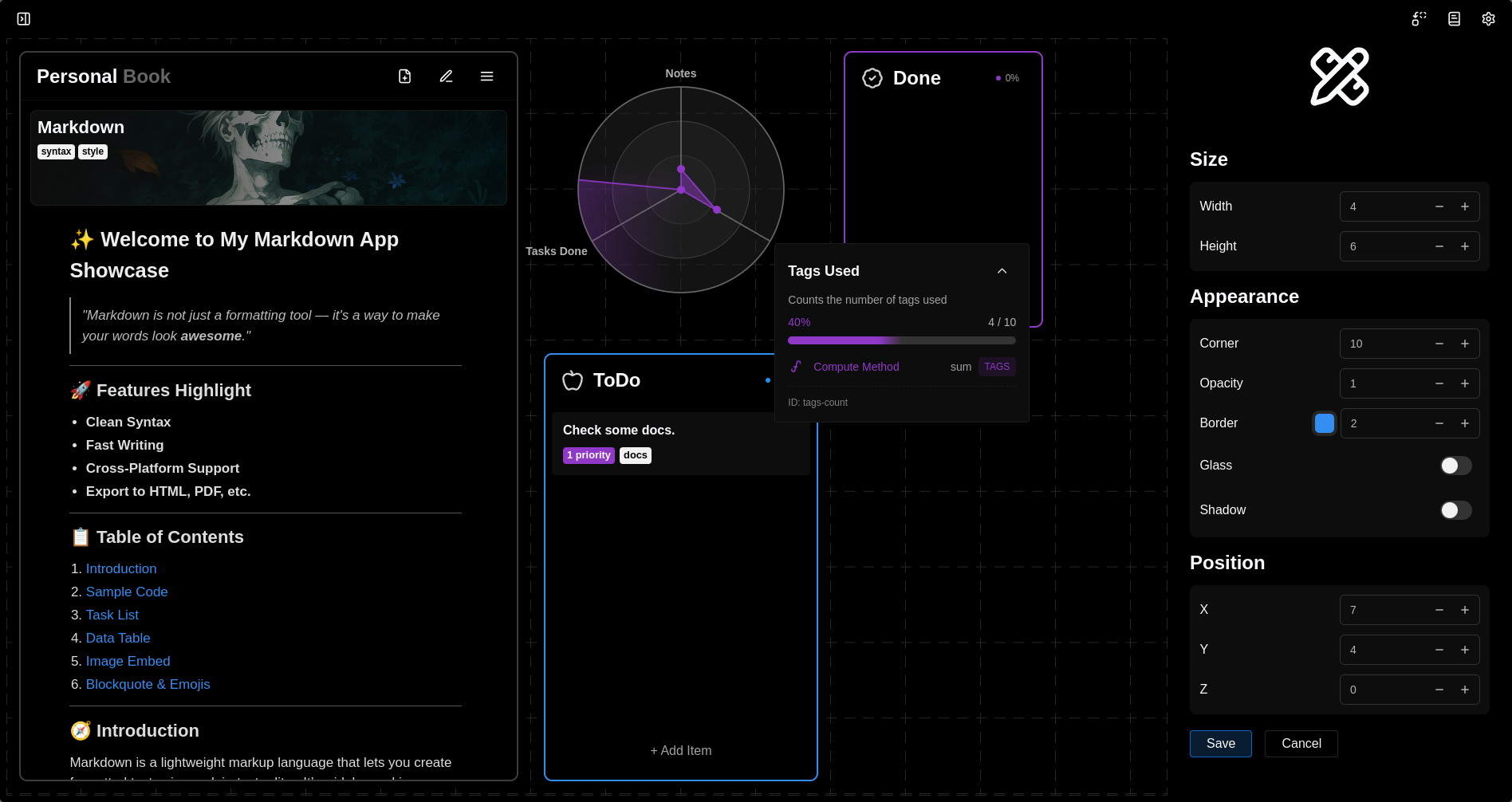Click the Done checkmark badge icon
Viewport: 1512px width, 802px height.
[872, 78]
